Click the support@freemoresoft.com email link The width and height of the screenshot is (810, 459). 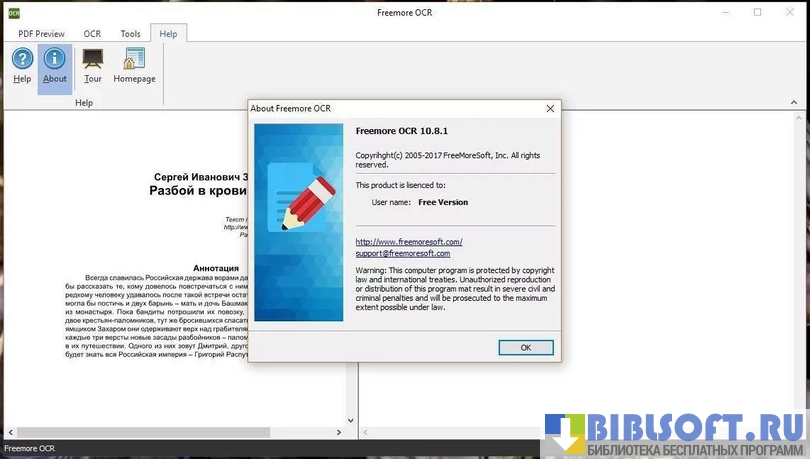point(402,254)
